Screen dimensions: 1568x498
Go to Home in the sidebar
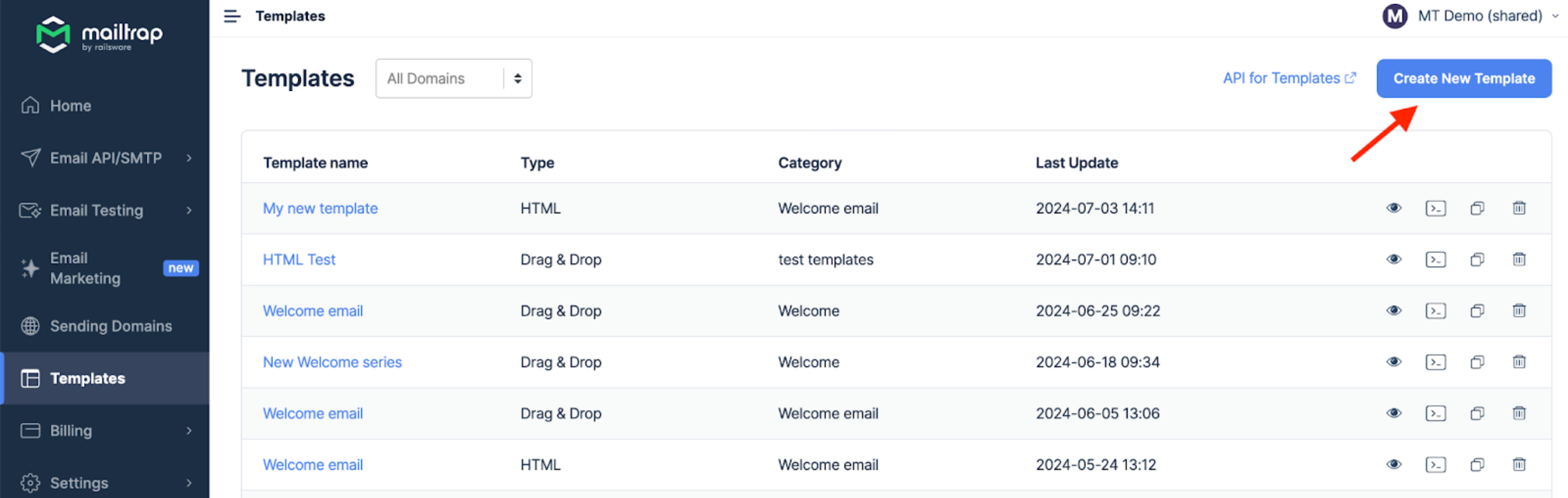(x=71, y=106)
